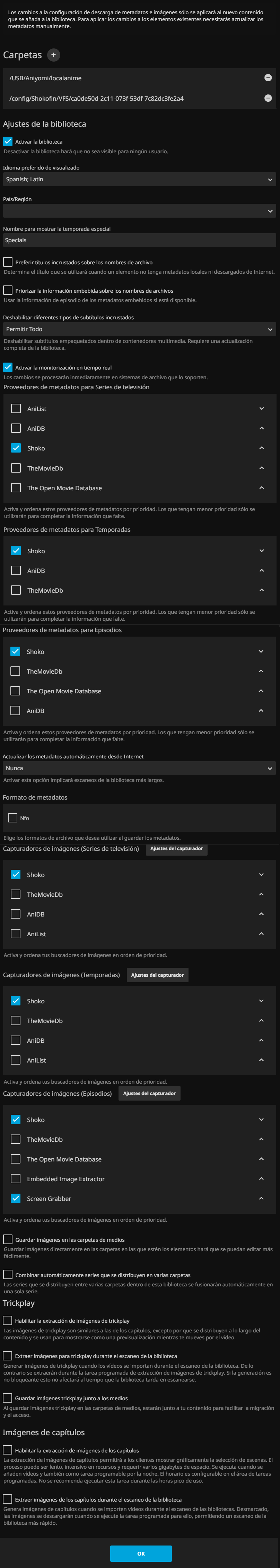
Task: Enable the Nfo metadata format checkbox
Action: (13, 818)
